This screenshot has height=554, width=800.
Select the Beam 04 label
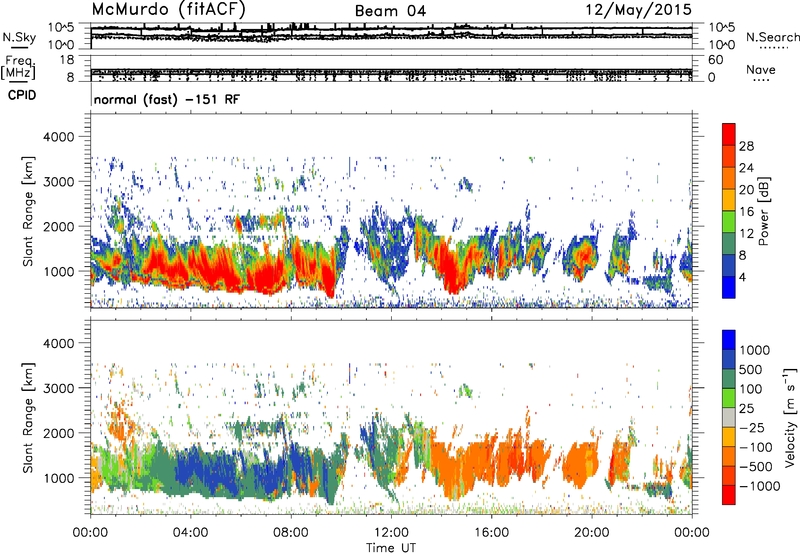tap(390, 11)
